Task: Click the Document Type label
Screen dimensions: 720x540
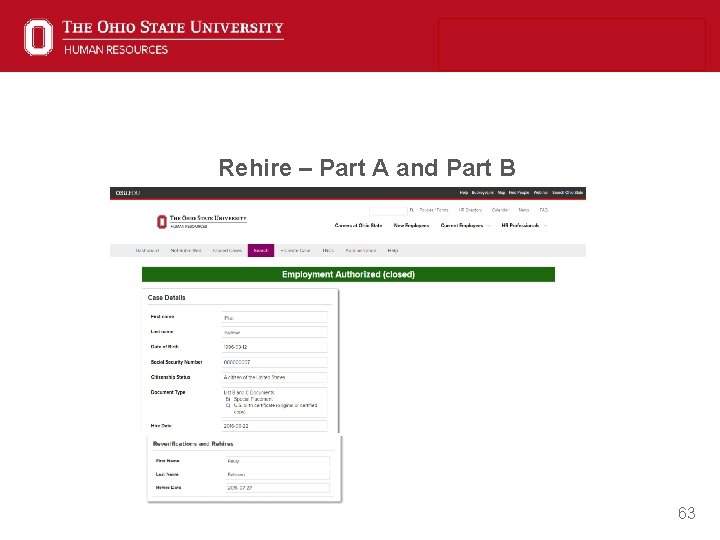Action: (168, 392)
